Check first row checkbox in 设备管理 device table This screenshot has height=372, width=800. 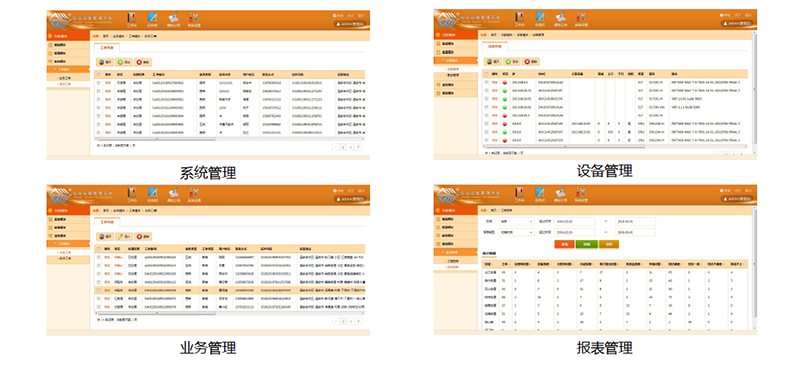(x=486, y=82)
